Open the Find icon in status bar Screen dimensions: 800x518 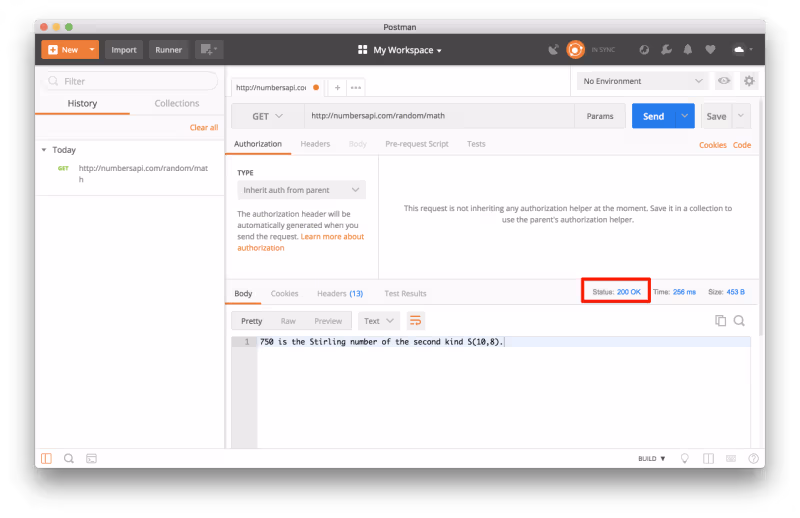(69, 458)
